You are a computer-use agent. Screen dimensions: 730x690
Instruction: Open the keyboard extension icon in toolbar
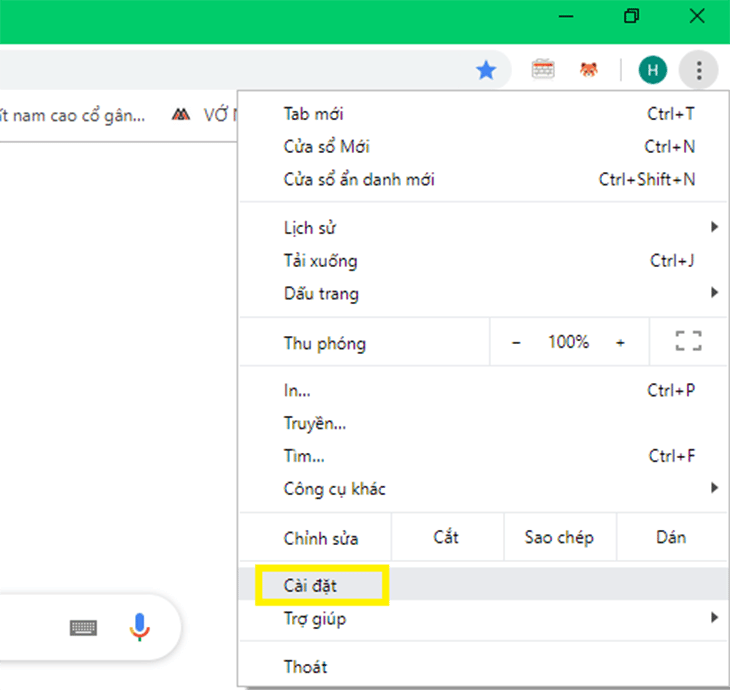pyautogui.click(x=543, y=70)
